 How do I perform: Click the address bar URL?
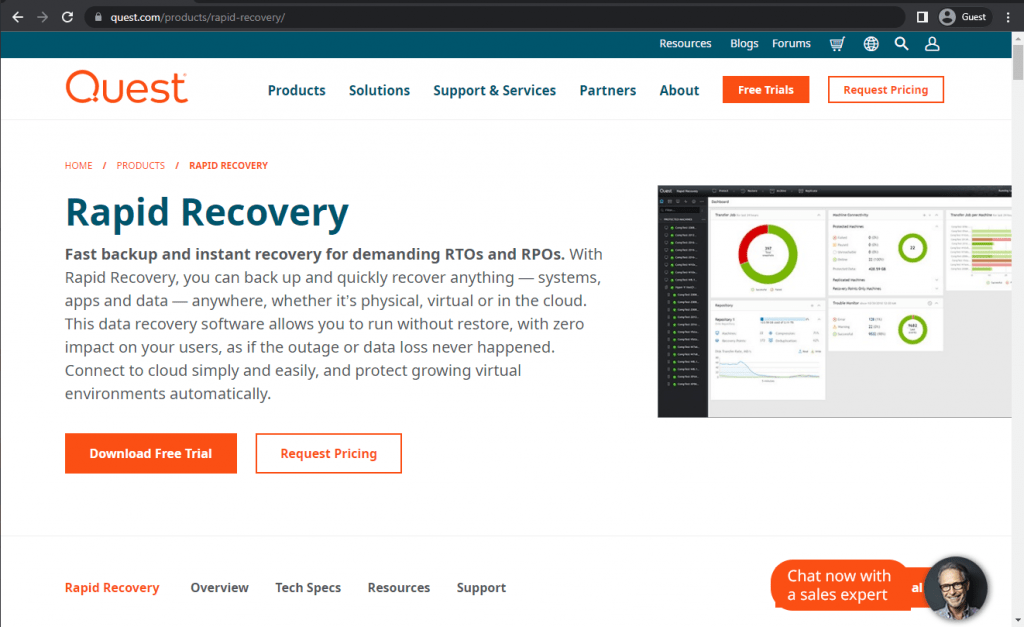[197, 17]
